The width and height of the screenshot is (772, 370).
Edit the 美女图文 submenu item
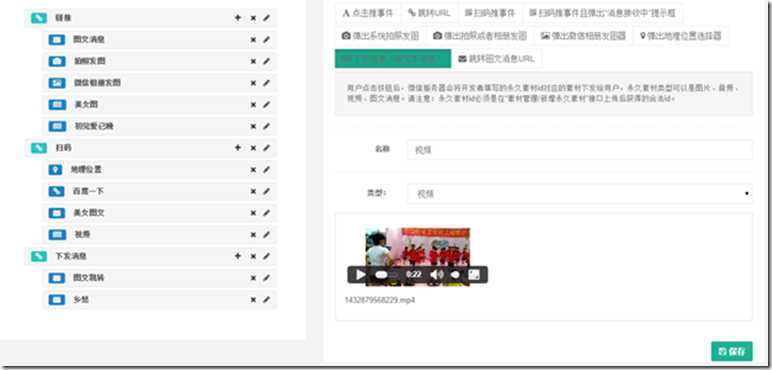[266, 213]
